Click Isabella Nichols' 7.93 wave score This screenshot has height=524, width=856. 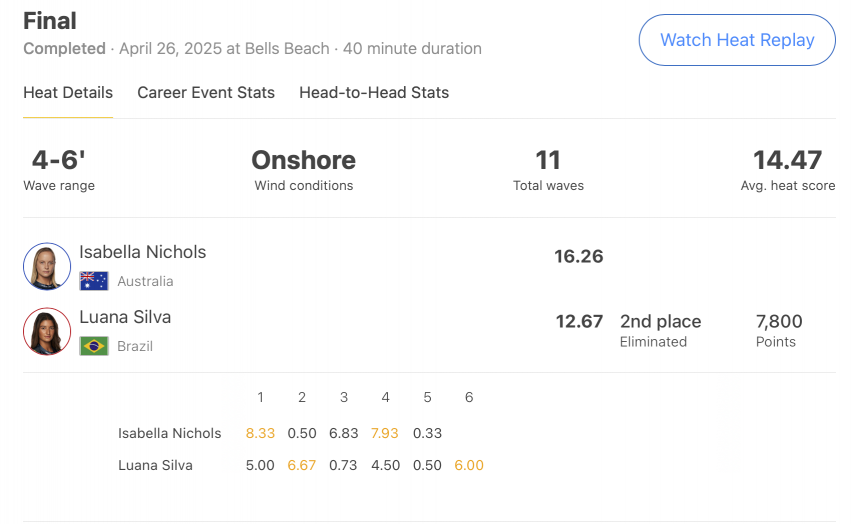pyautogui.click(x=385, y=433)
